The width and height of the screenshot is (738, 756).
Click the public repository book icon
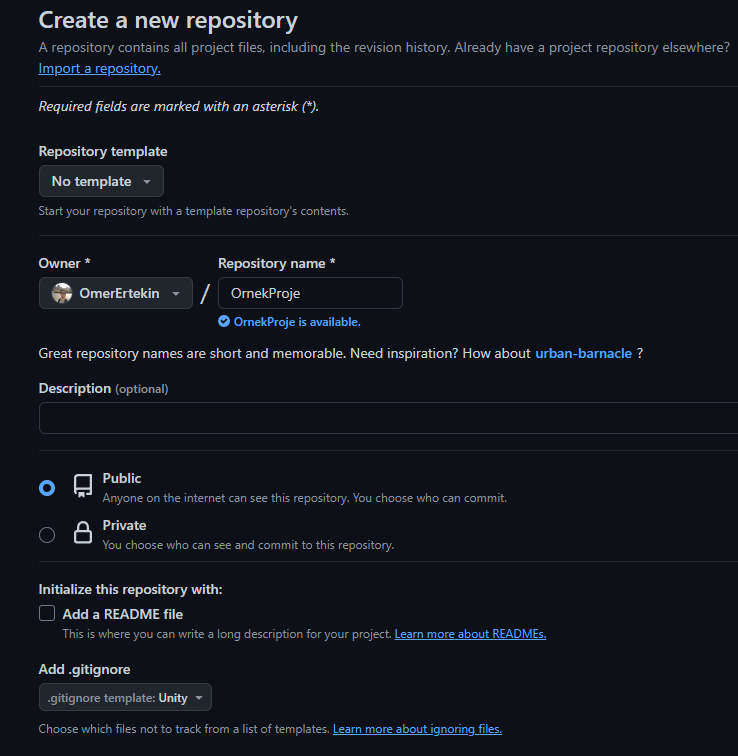[x=83, y=487]
